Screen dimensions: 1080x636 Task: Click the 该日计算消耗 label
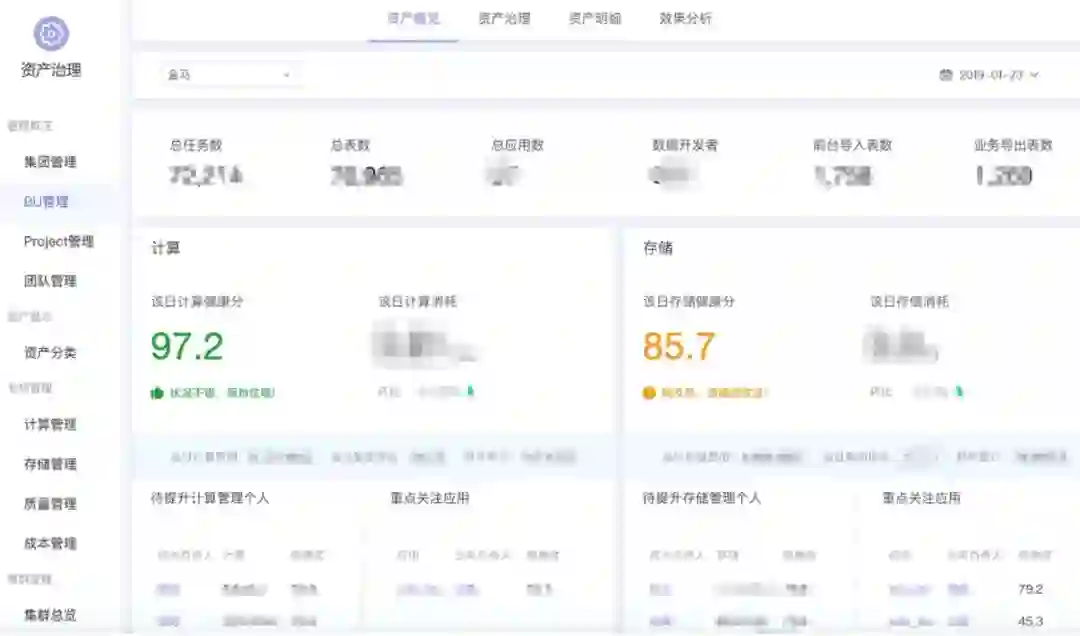coord(418,302)
